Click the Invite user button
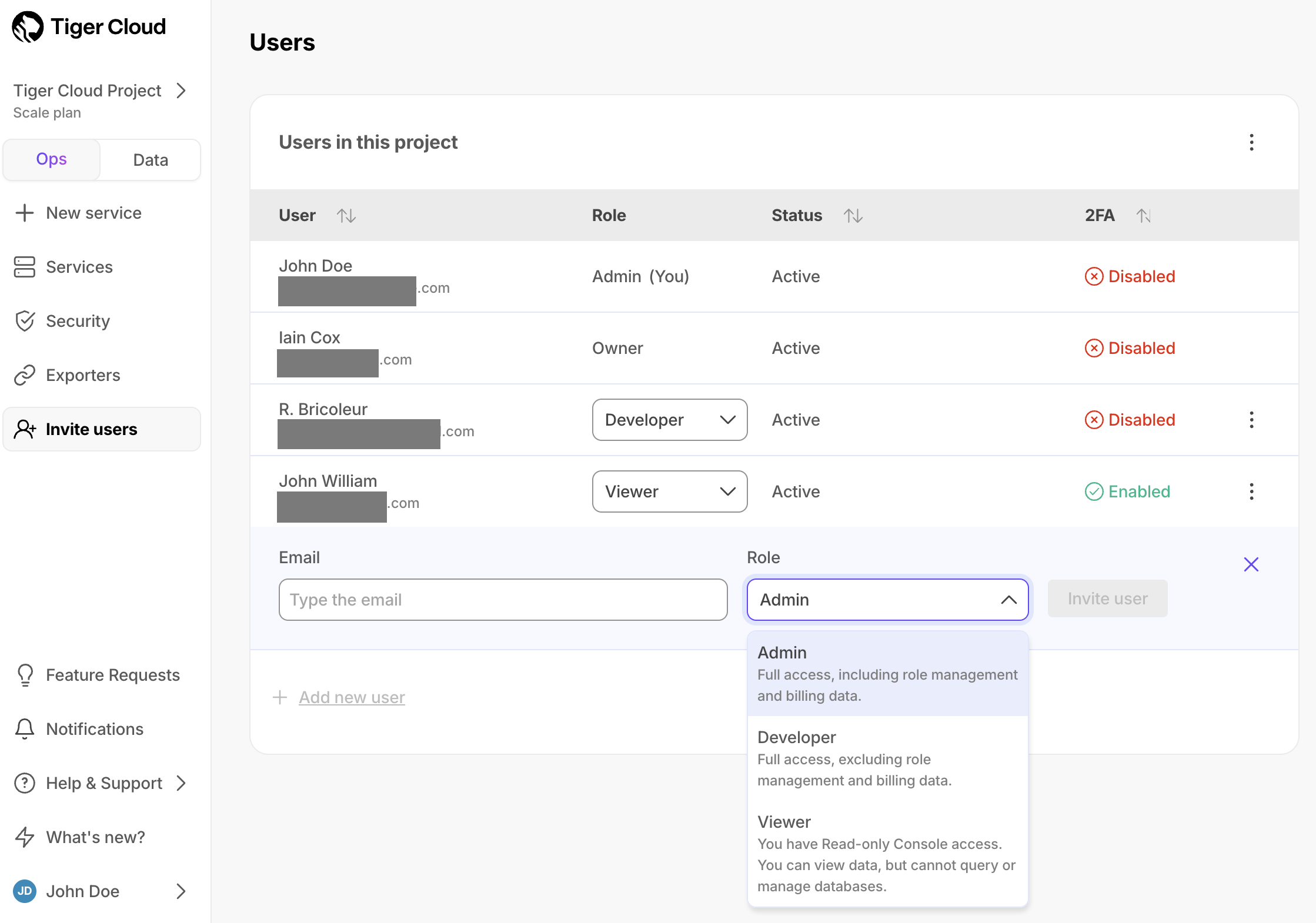The width and height of the screenshot is (1316, 923). 1107,598
